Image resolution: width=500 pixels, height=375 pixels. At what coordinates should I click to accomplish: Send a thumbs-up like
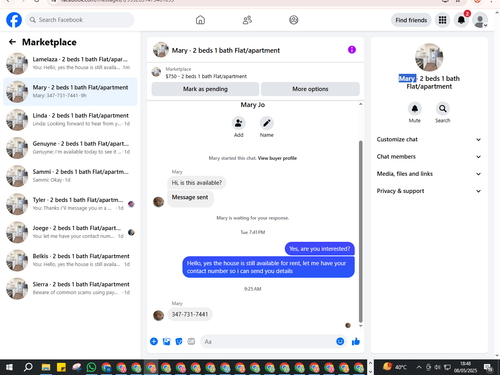click(356, 341)
